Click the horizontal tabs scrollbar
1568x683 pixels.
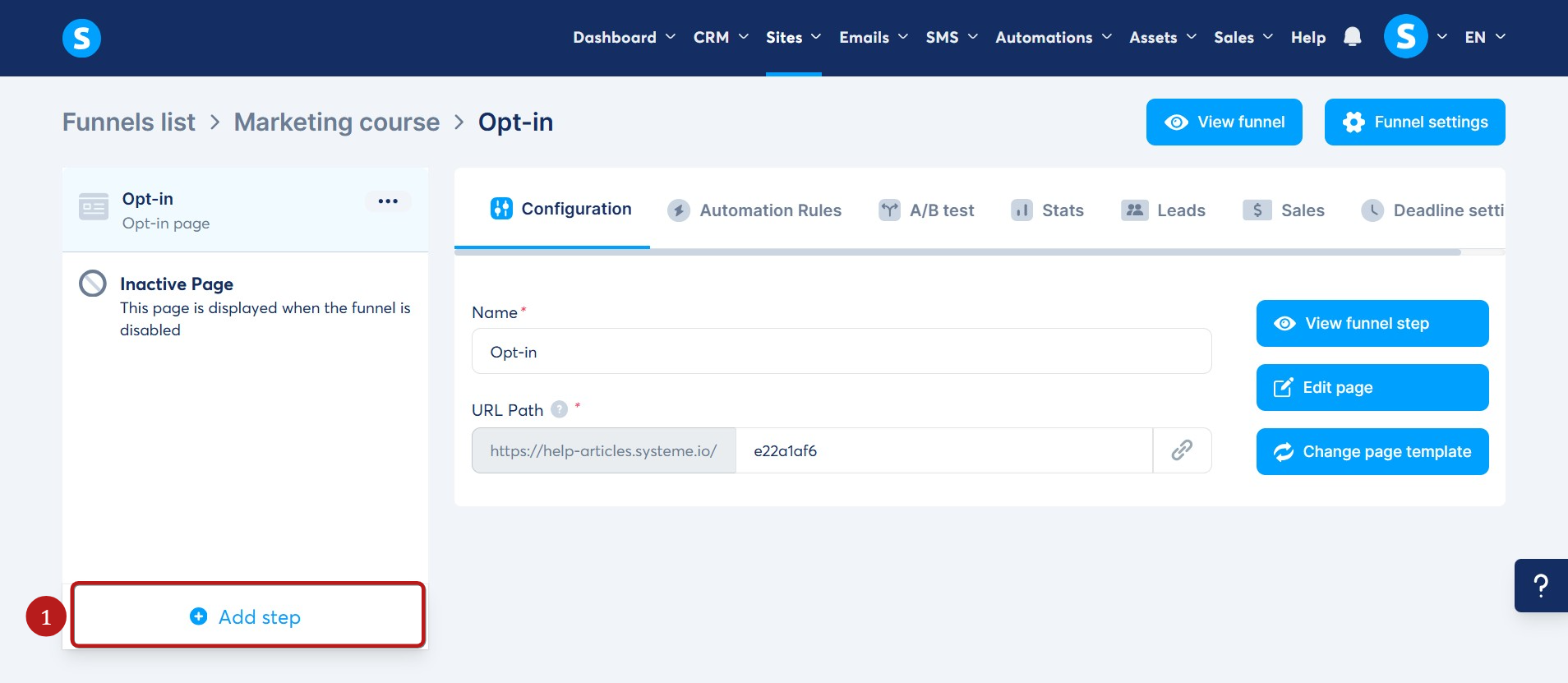coord(957,252)
